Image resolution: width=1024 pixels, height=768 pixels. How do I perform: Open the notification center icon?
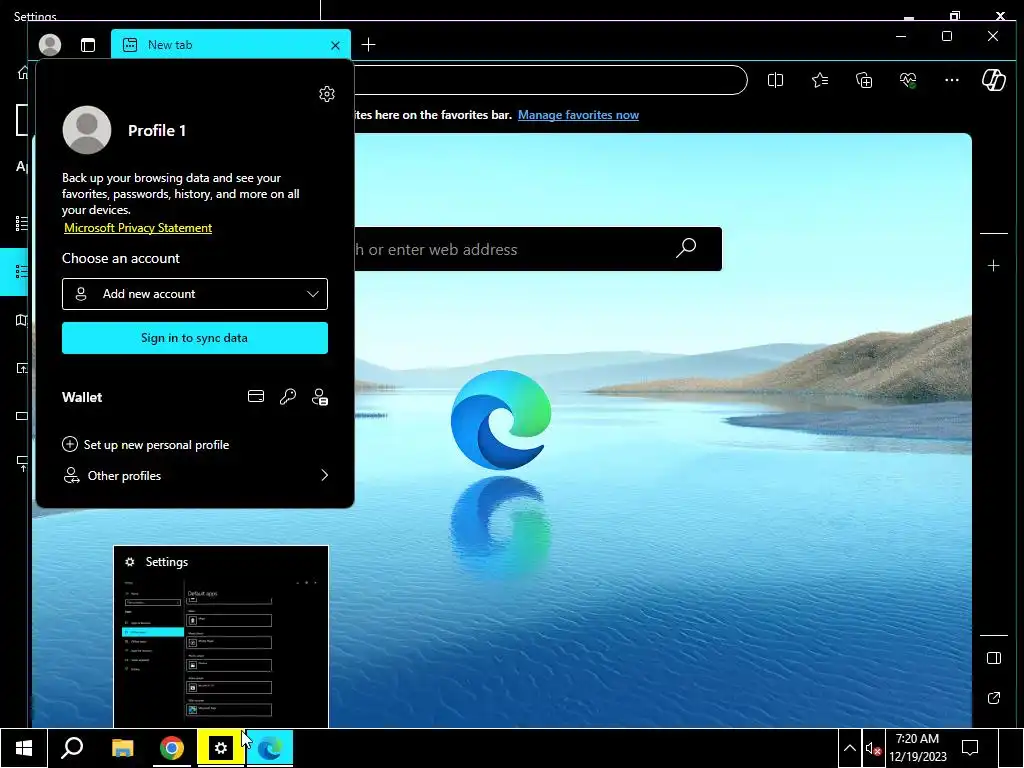(x=970, y=748)
